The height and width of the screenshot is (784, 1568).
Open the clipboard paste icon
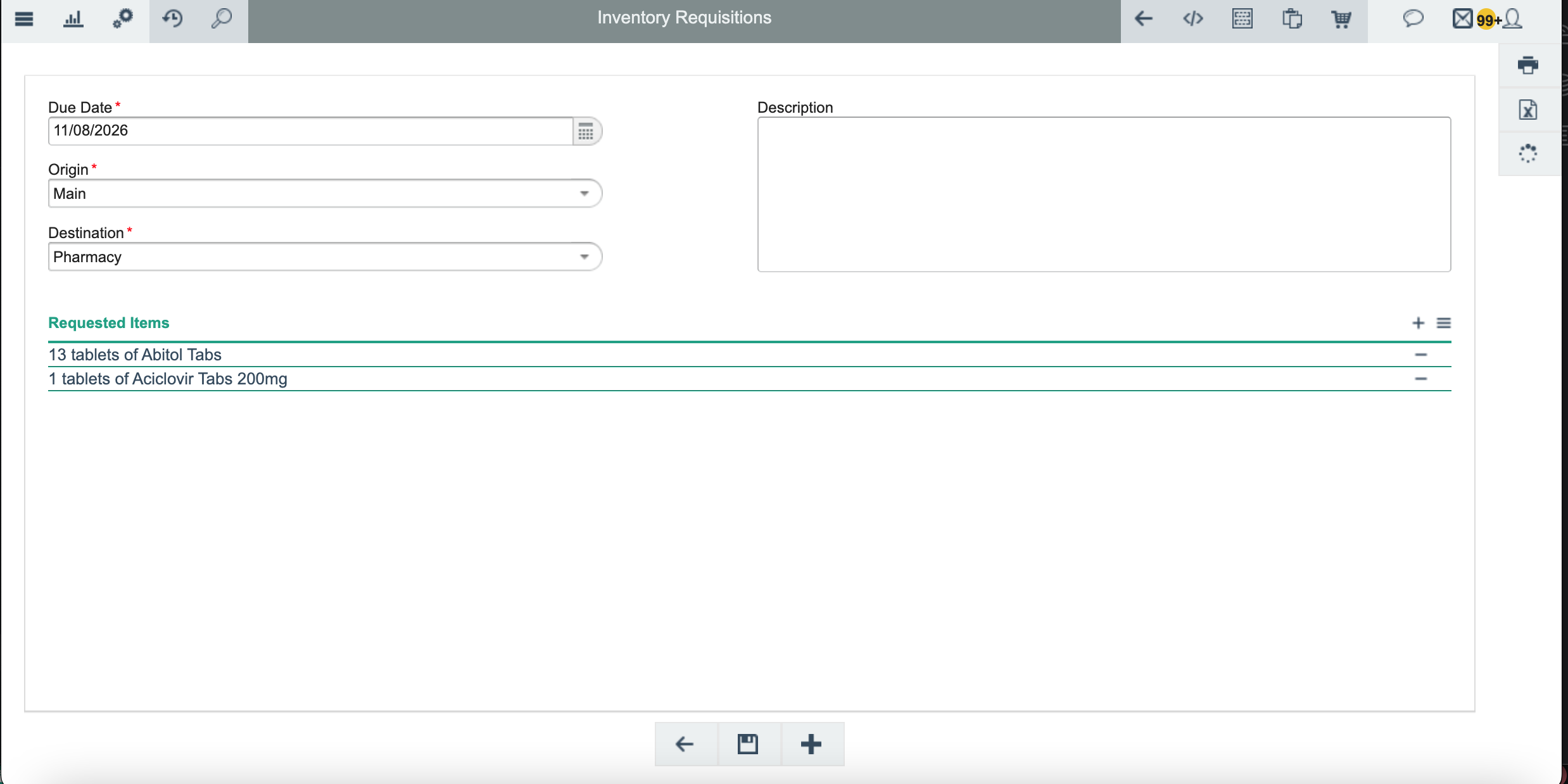coord(1292,19)
